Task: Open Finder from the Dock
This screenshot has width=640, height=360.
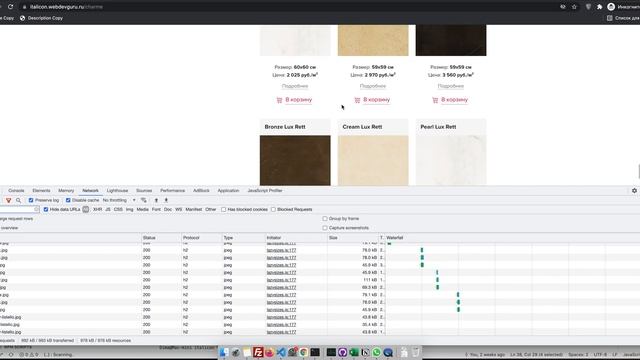Action: pyautogui.click(x=224, y=352)
